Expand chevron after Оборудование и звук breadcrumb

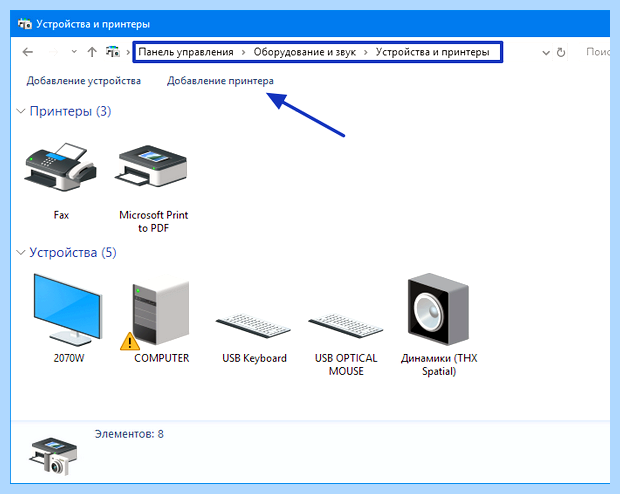(366, 52)
